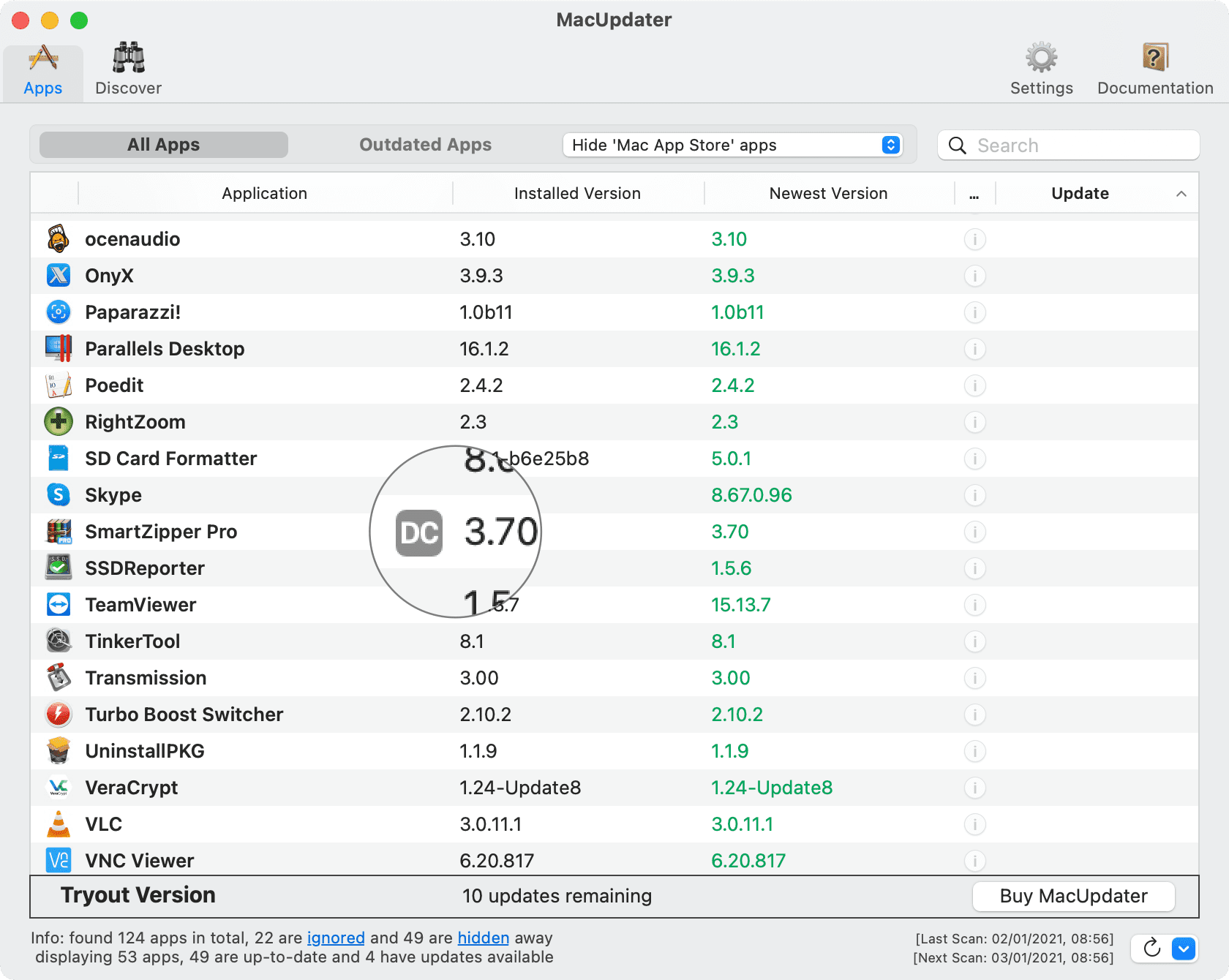The height and width of the screenshot is (980, 1229).
Task: Open the blue scan options dropdown arrow
Action: pyautogui.click(x=1184, y=949)
